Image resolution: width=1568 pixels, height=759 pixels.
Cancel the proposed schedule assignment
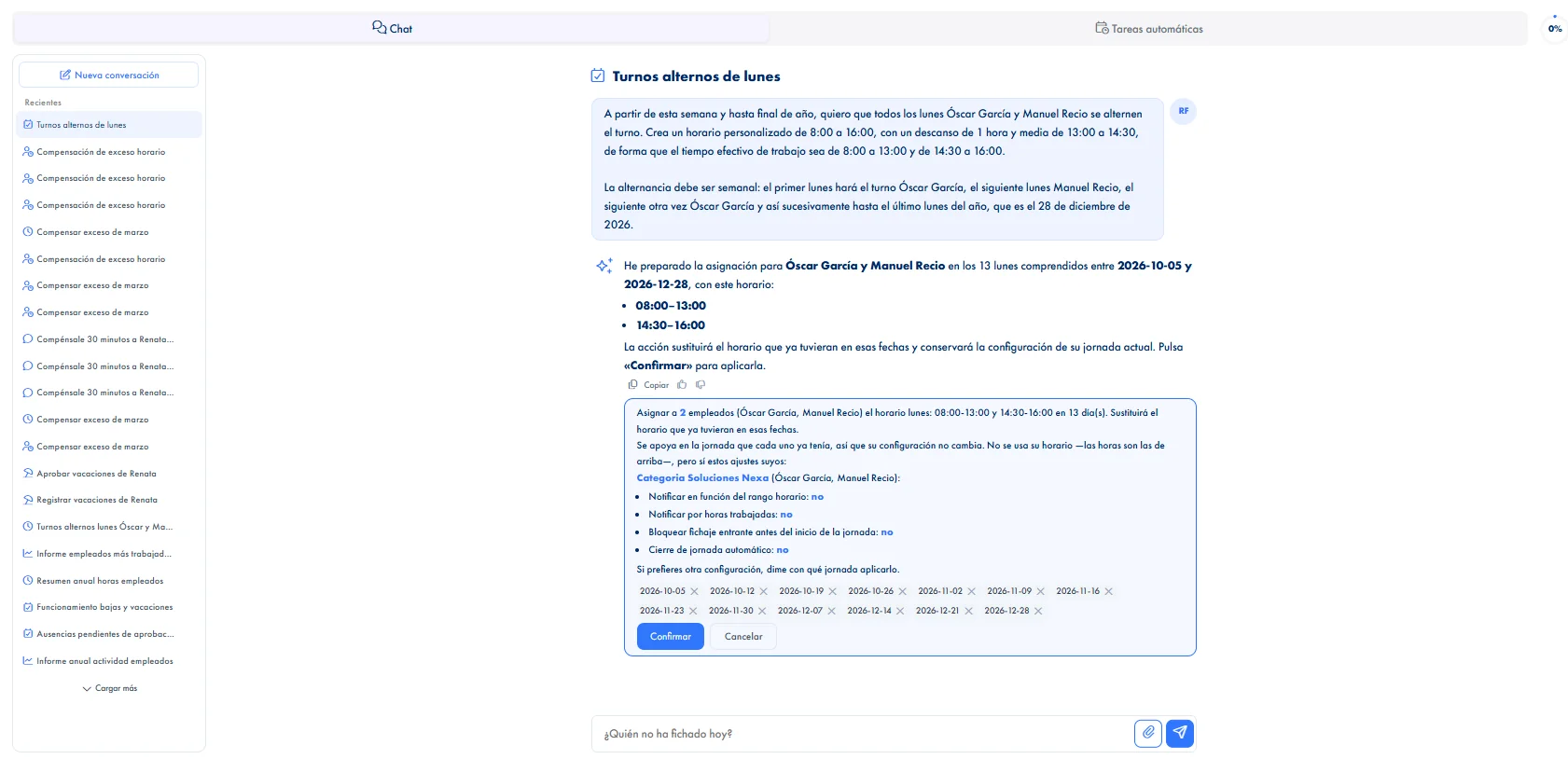tap(743, 637)
